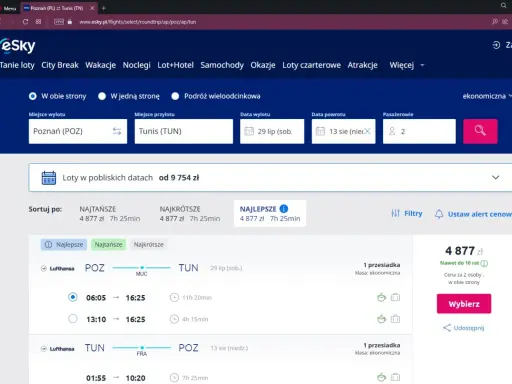
Task: Click meal icon on 13:10 flight row
Action: [381, 319]
